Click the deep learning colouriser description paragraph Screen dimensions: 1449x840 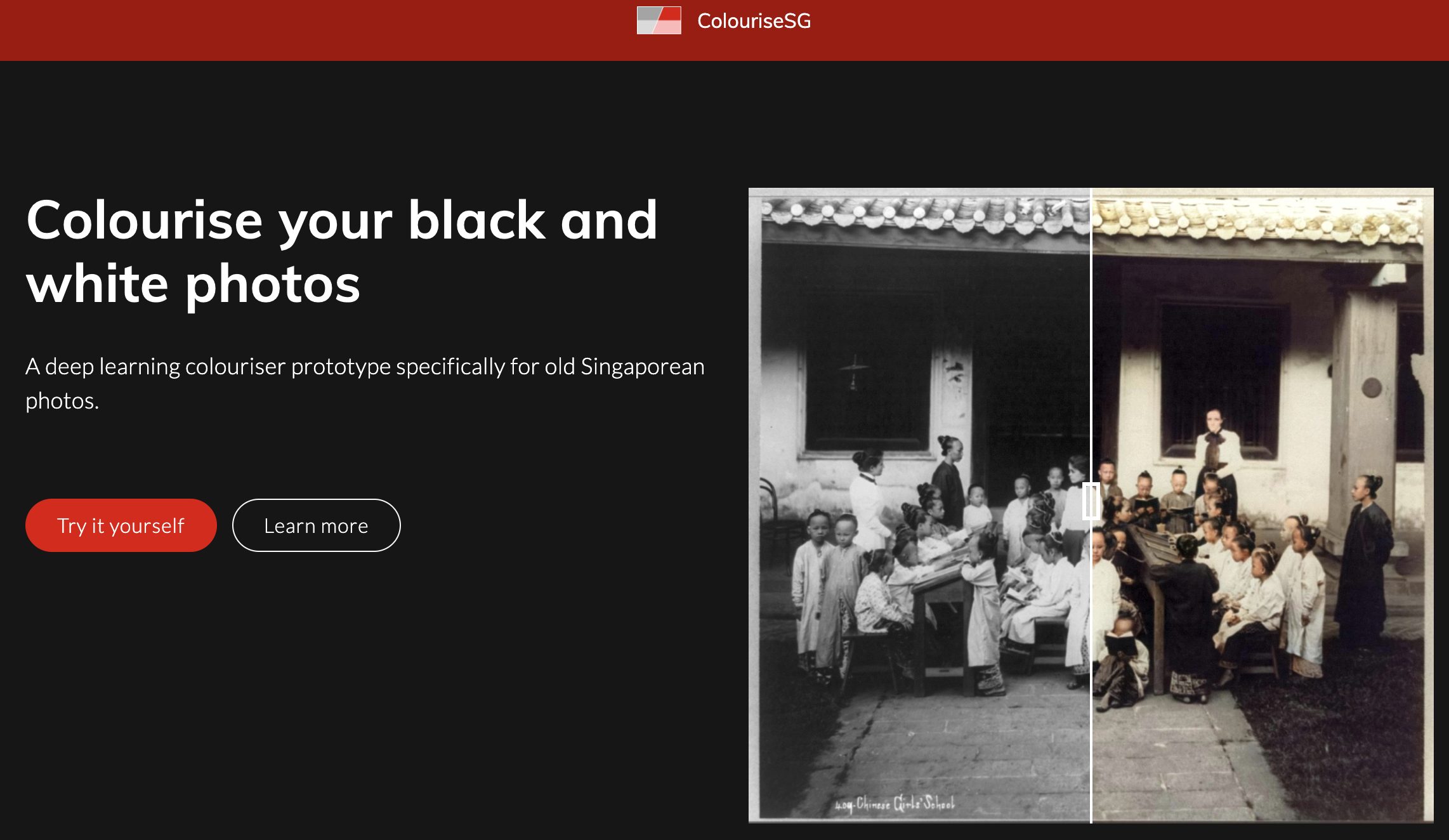point(364,383)
